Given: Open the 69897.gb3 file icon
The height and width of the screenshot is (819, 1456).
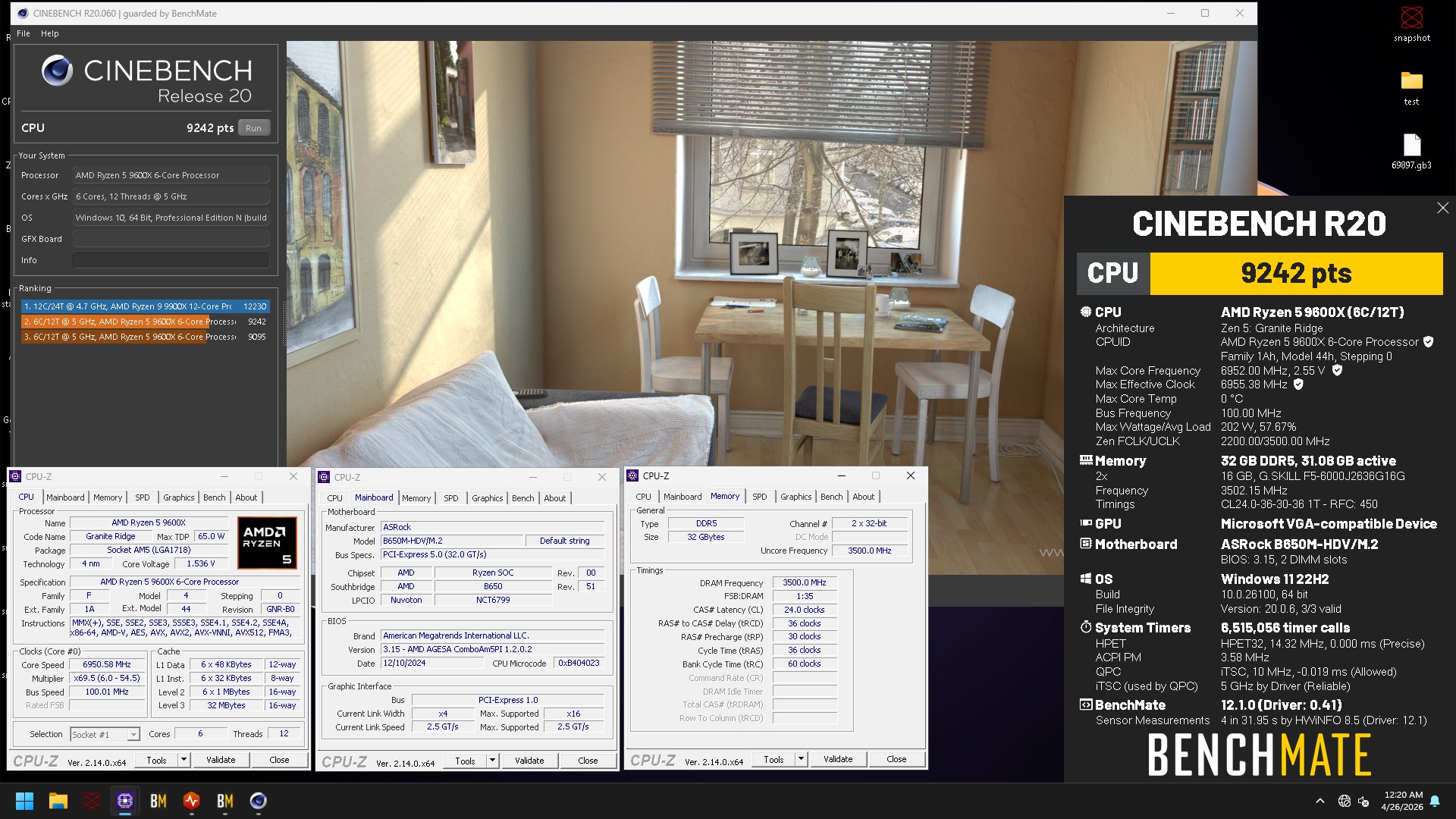Looking at the screenshot, I should (x=1411, y=152).
